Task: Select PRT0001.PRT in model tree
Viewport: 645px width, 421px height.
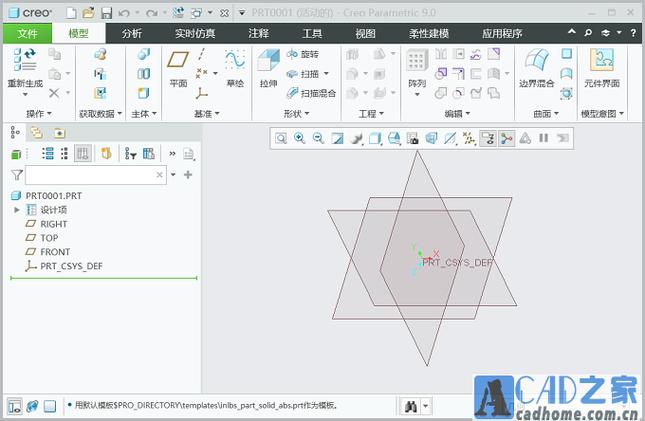Action: pyautogui.click(x=53, y=196)
